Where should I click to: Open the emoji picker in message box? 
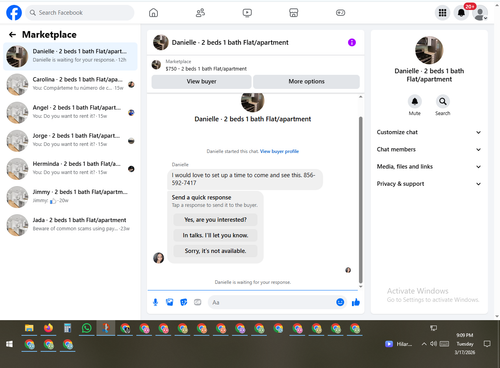coord(340,302)
